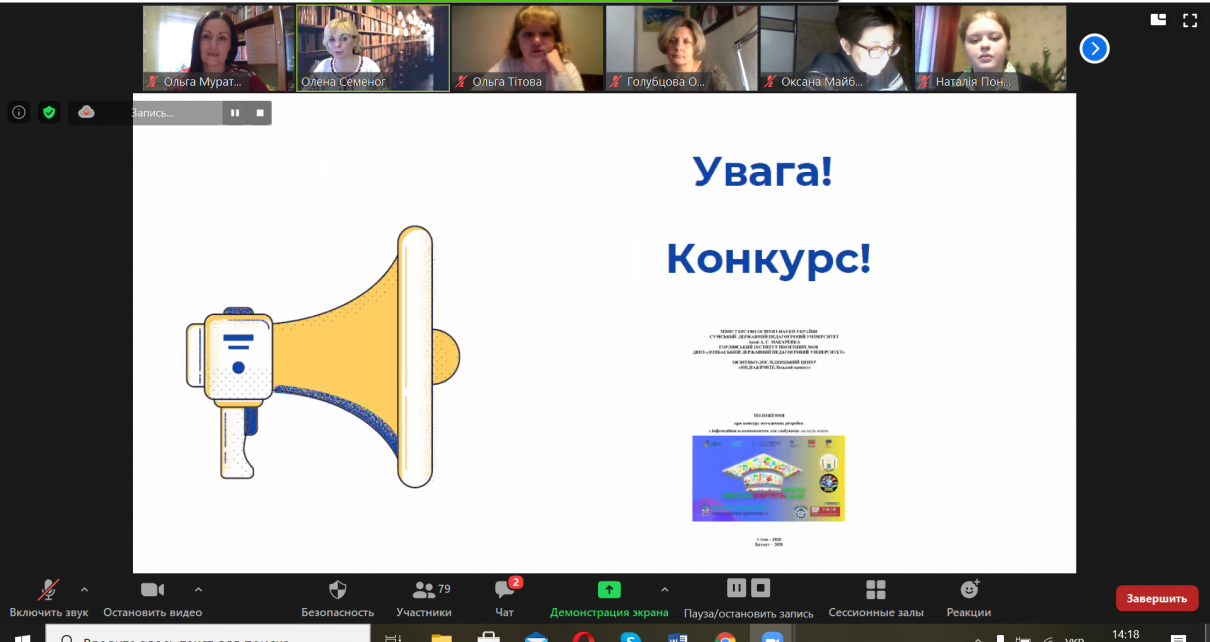The height and width of the screenshot is (642, 1210).
Task: Click the green encryption shield icon
Action: pos(49,113)
